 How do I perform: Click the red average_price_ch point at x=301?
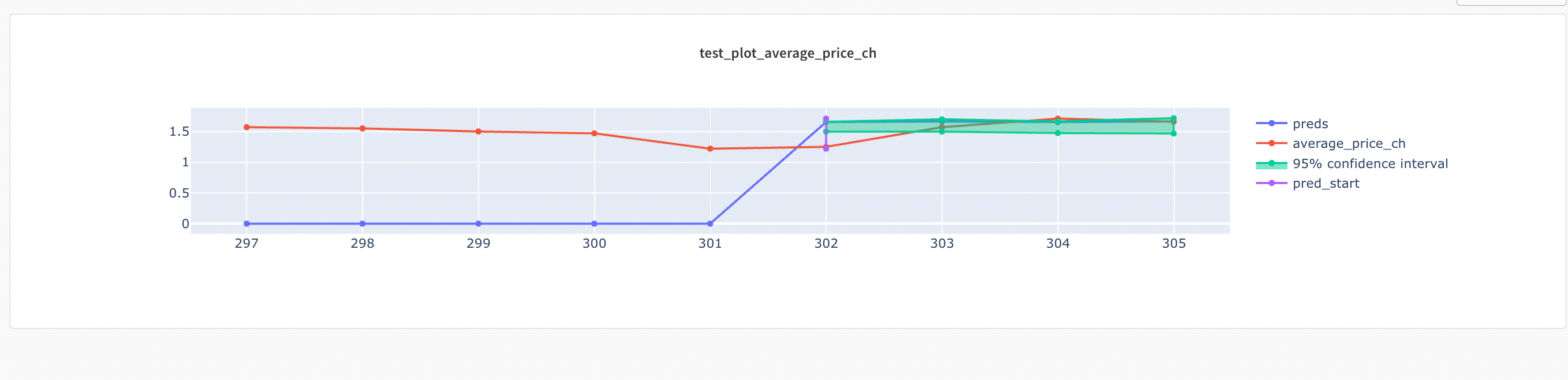pos(710,148)
